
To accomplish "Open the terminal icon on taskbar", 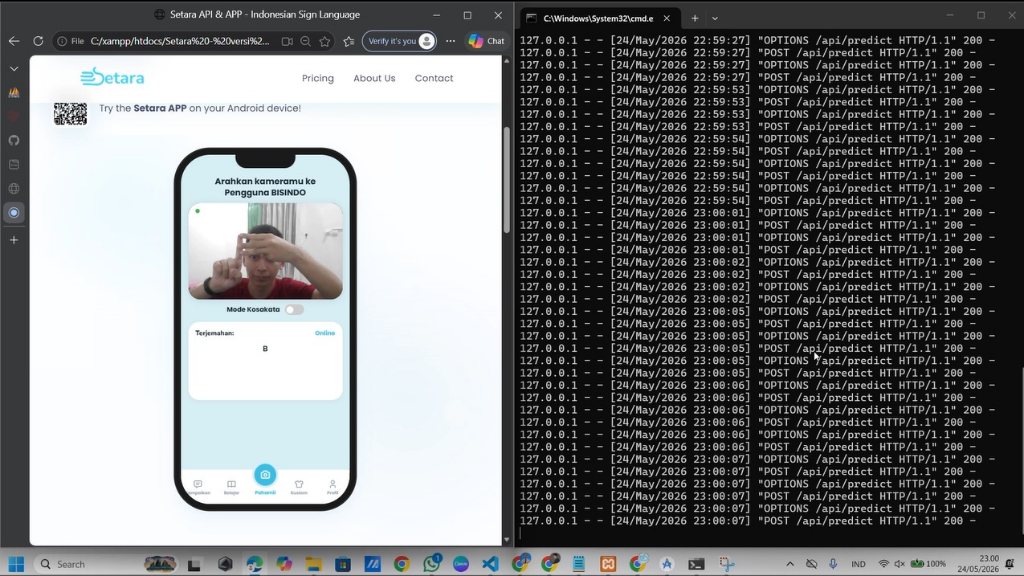I will coord(696,564).
